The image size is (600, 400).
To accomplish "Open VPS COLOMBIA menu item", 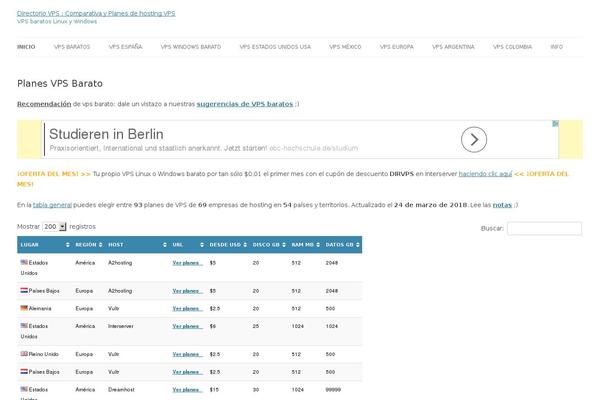I will pyautogui.click(x=512, y=47).
